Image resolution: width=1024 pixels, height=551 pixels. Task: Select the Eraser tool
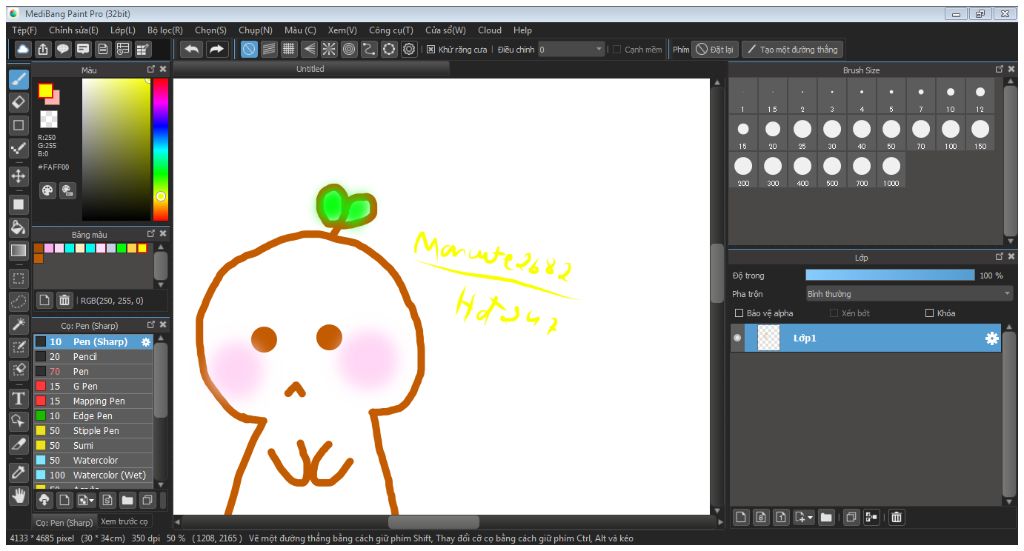18,102
